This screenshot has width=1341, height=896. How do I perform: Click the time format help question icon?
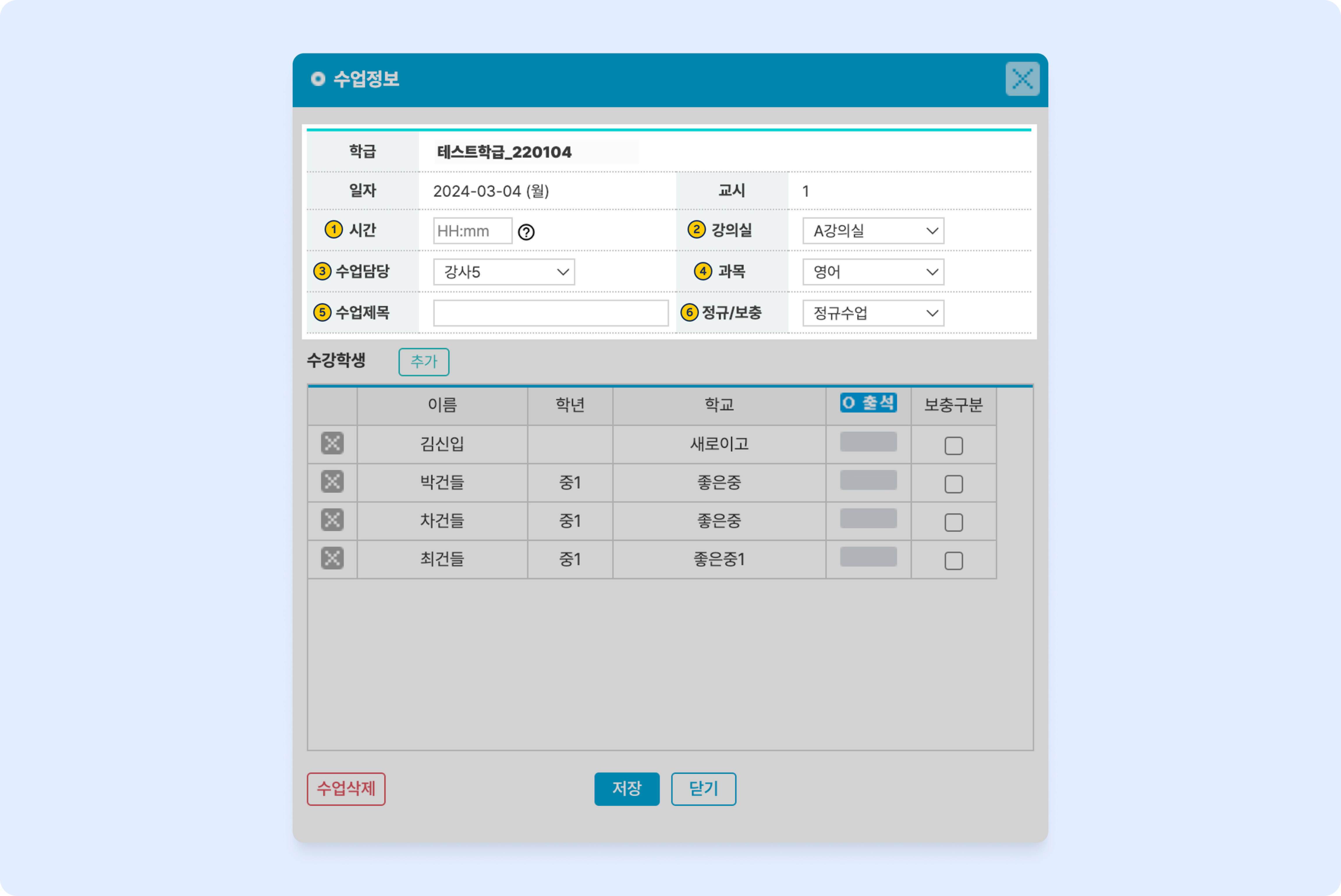(x=526, y=232)
